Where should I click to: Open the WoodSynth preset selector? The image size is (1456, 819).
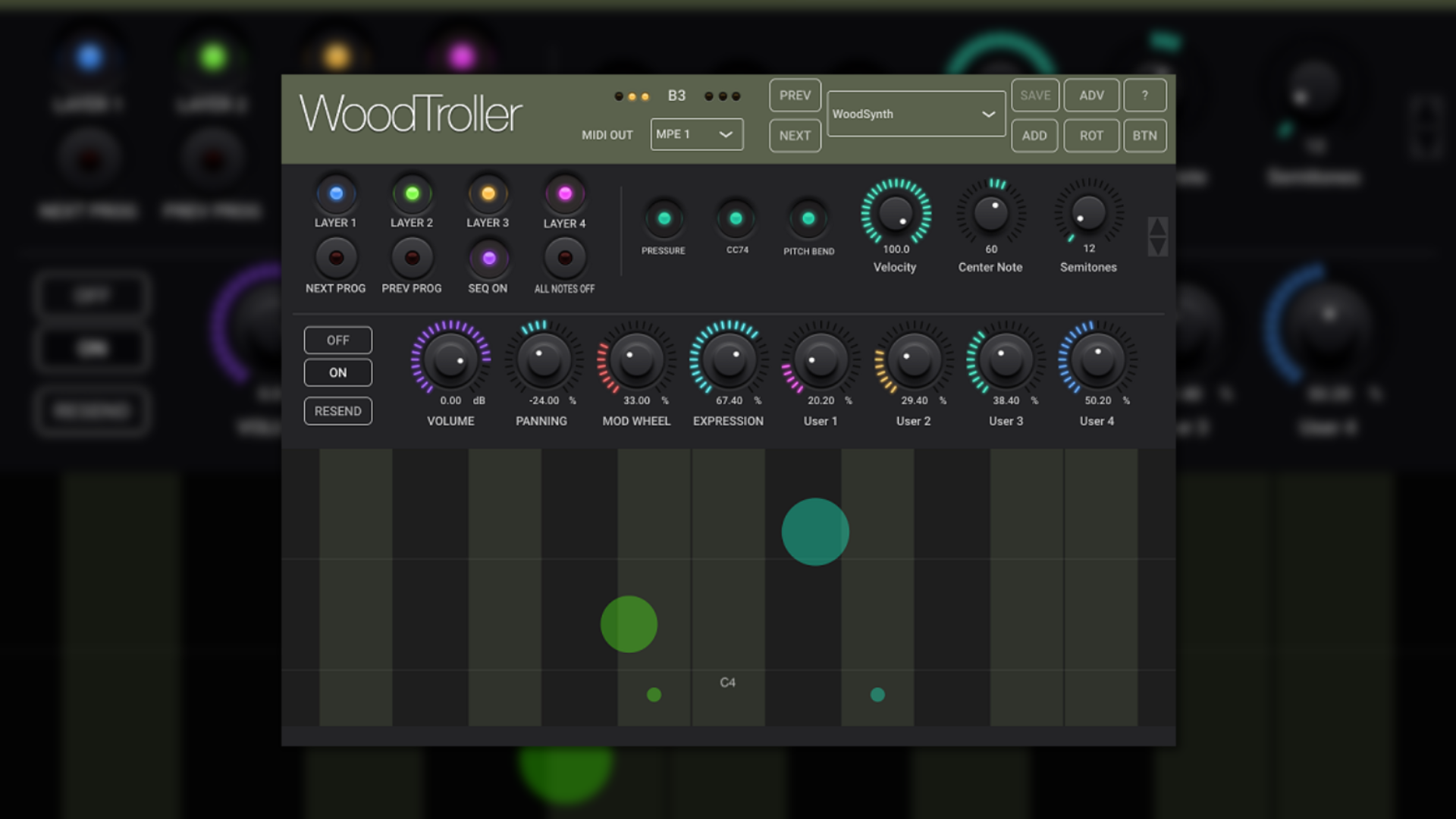[915, 114]
